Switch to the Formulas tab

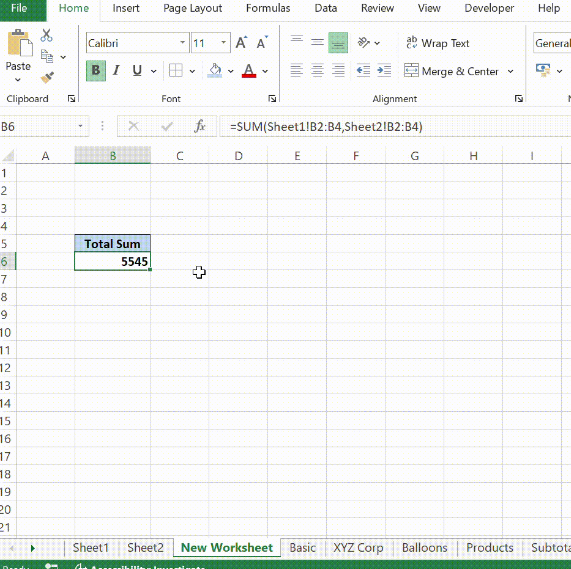[x=268, y=8]
